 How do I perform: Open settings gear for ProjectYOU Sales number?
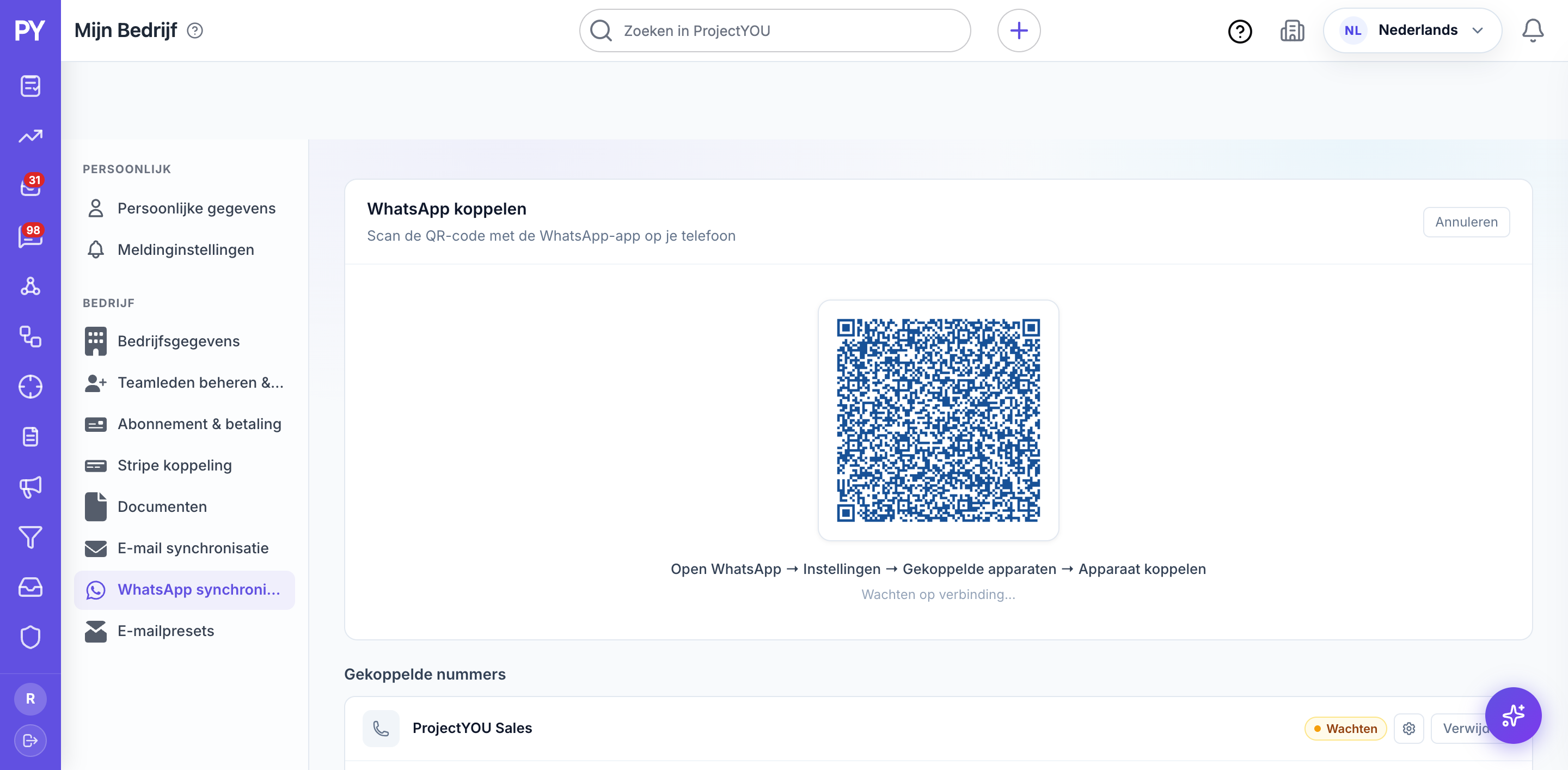(1408, 729)
